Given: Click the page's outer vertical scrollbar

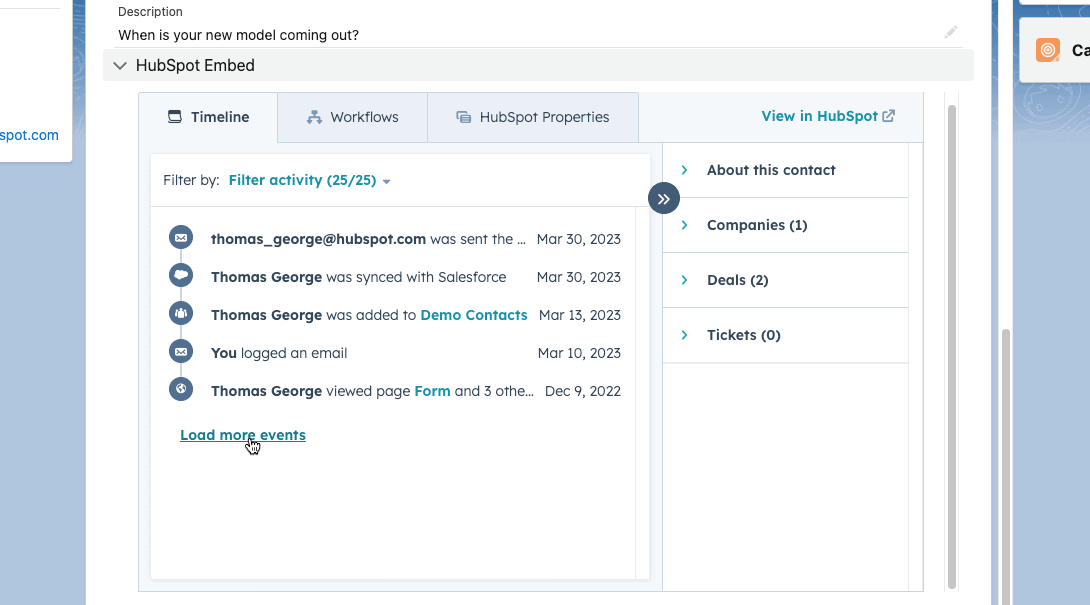Looking at the screenshot, I should pos(1005,466).
